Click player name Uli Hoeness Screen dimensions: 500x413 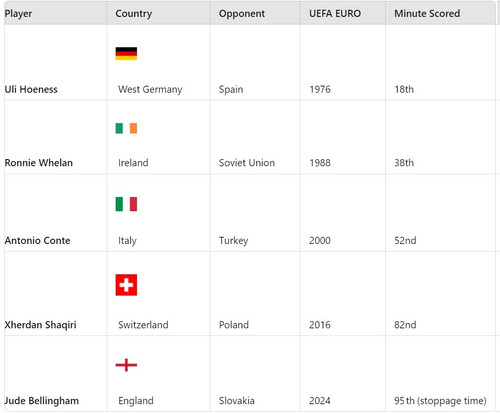click(31, 89)
